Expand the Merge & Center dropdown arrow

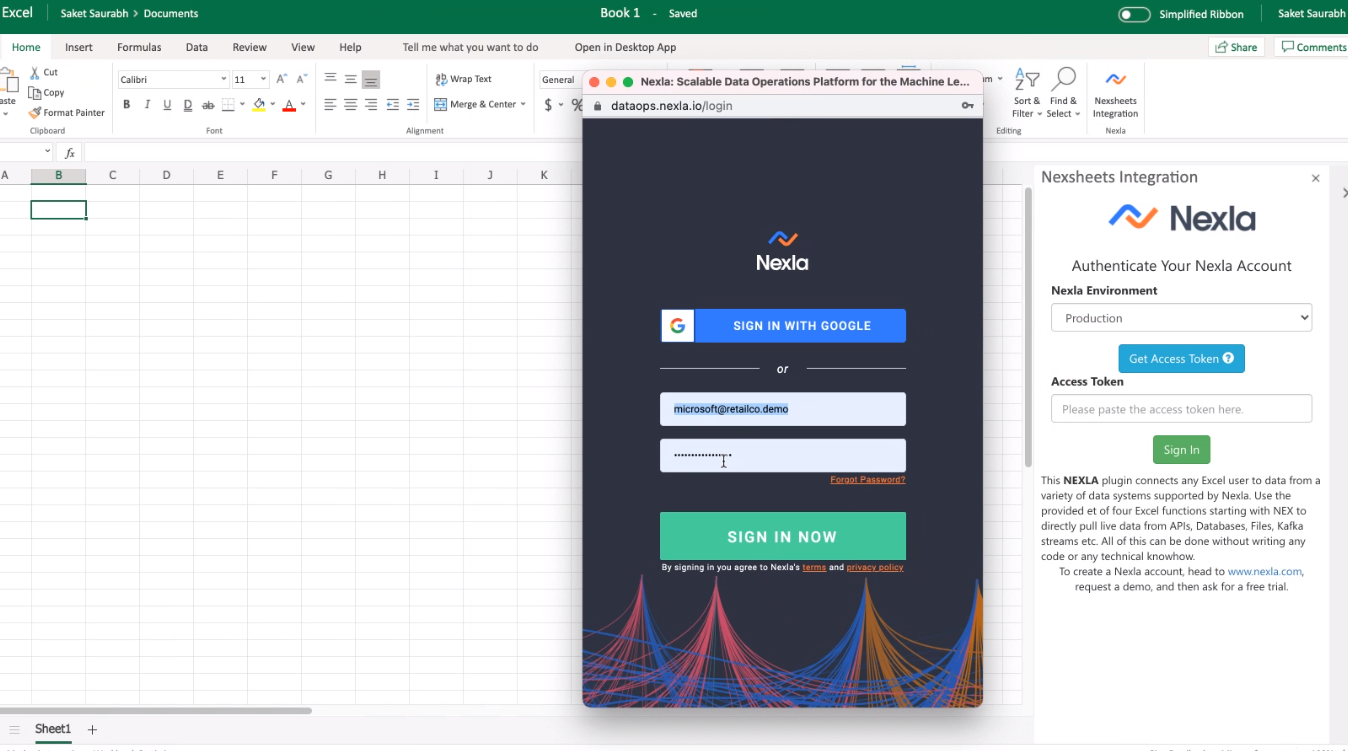(523, 104)
